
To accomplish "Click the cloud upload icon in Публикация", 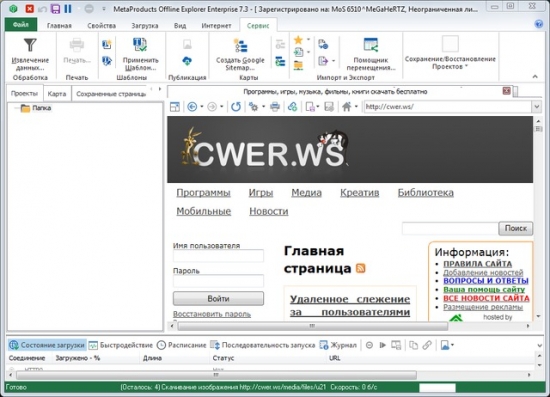I will click(187, 61).
